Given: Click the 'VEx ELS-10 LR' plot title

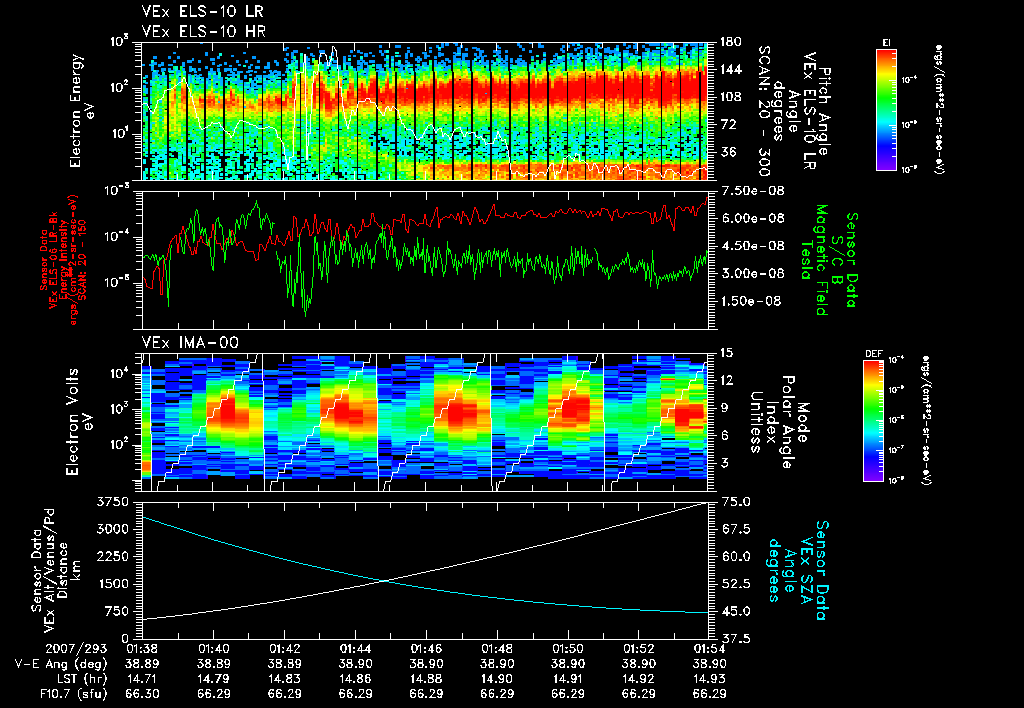Looking at the screenshot, I should (202, 12).
